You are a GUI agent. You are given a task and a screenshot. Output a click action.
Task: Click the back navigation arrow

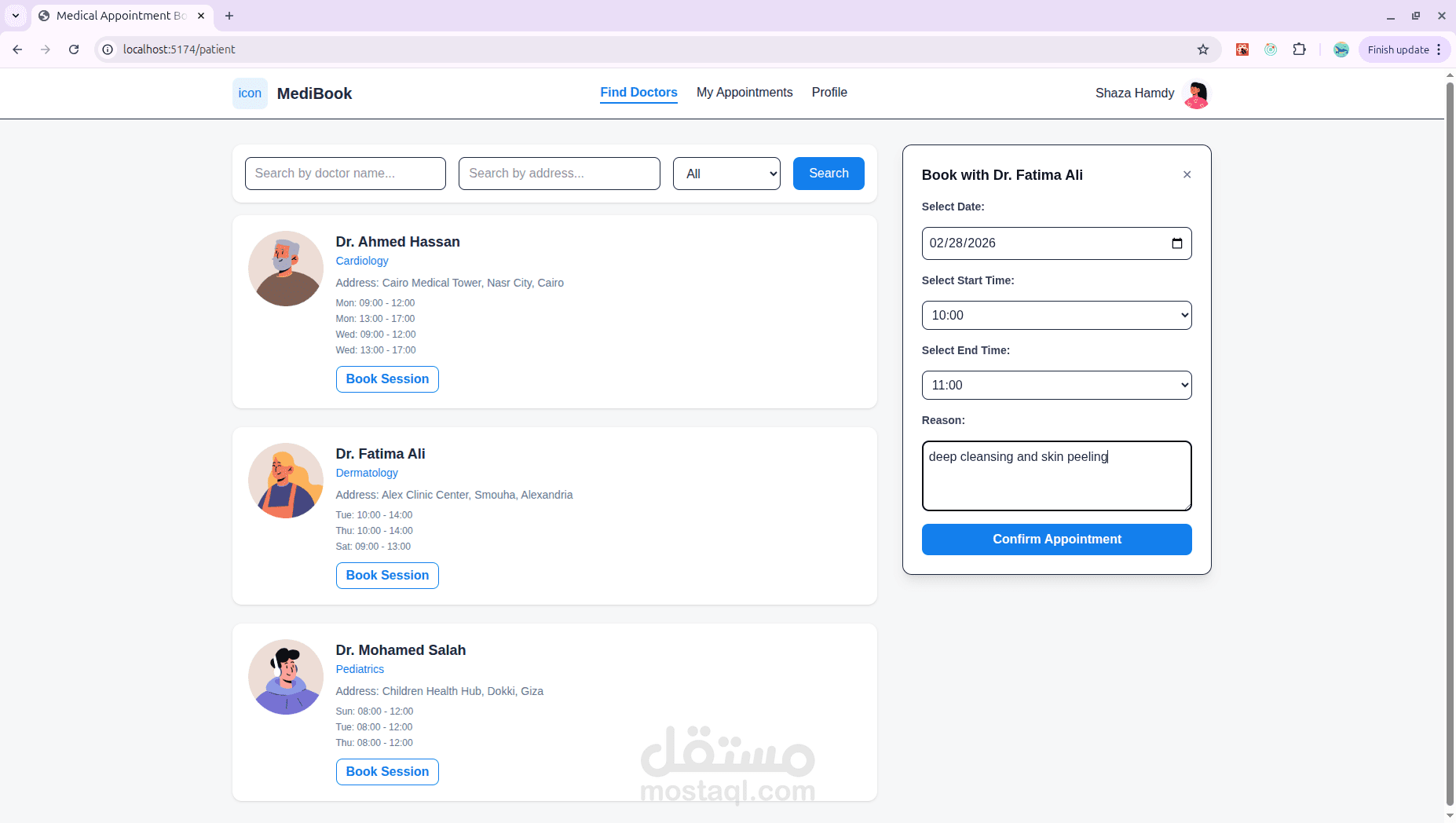point(17,49)
